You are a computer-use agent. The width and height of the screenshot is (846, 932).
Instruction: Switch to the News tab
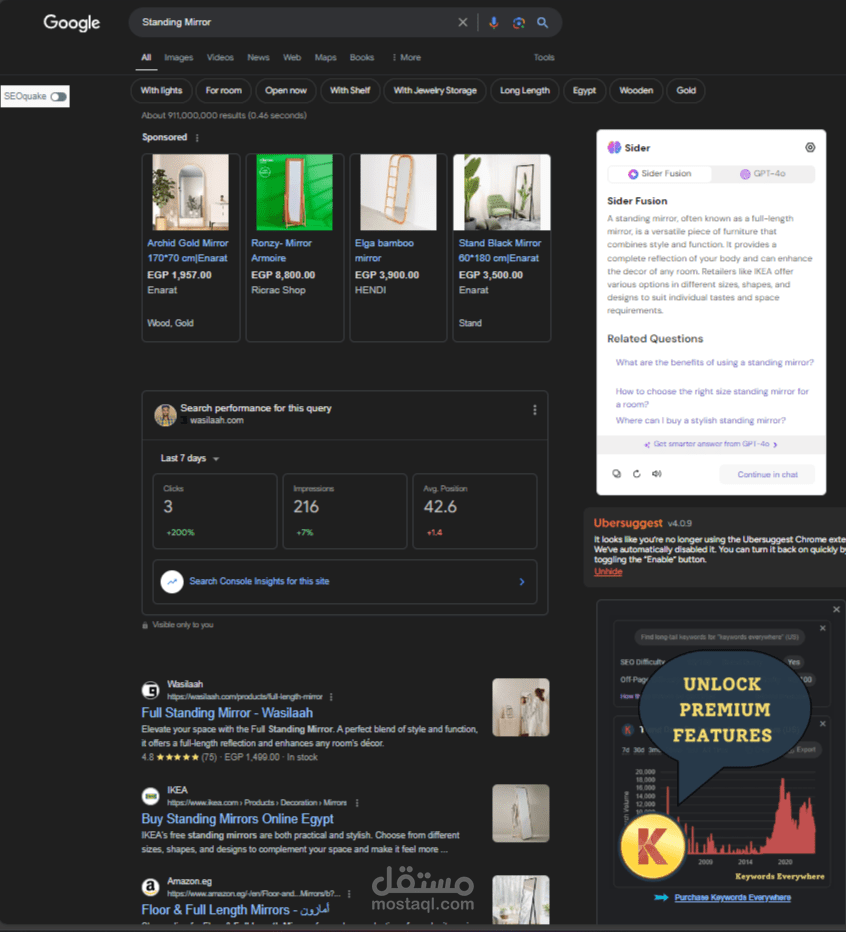[x=258, y=58]
